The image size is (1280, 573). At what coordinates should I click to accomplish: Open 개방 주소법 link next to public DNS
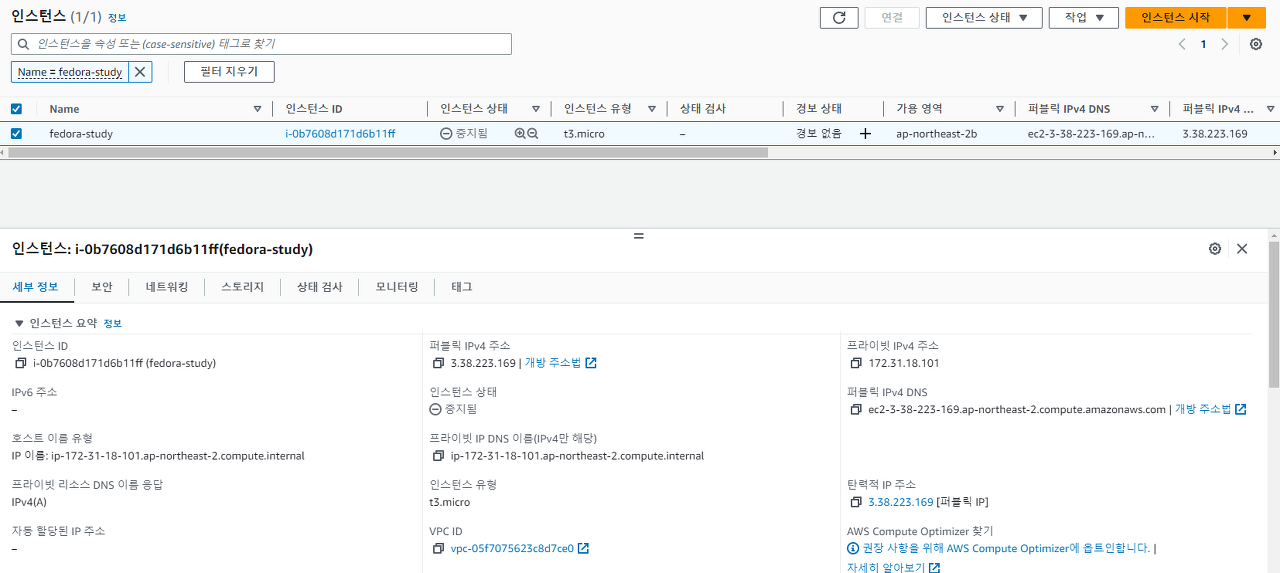pos(1210,409)
